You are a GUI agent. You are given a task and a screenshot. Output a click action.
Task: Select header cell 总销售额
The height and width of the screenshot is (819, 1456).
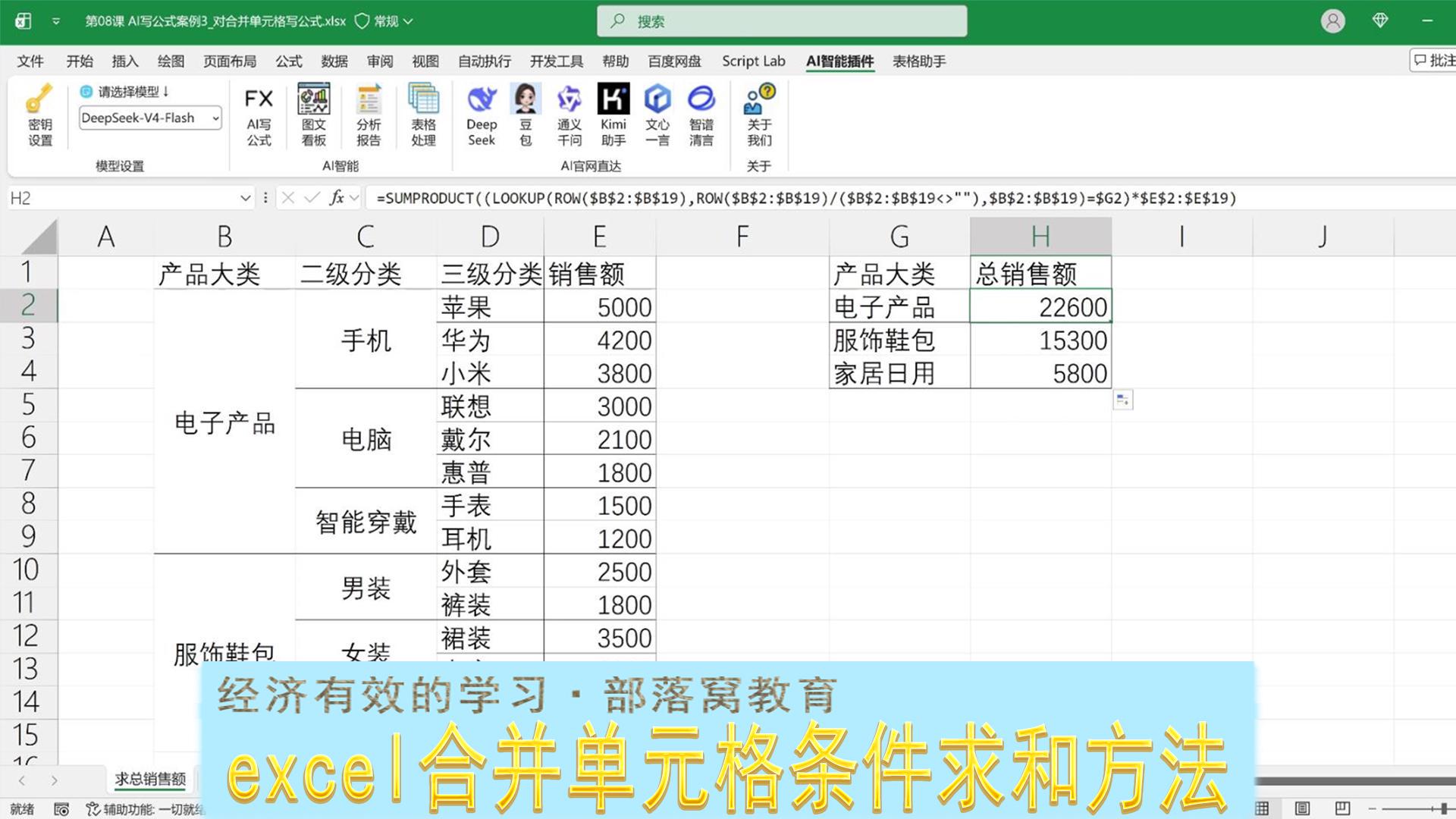click(1040, 273)
